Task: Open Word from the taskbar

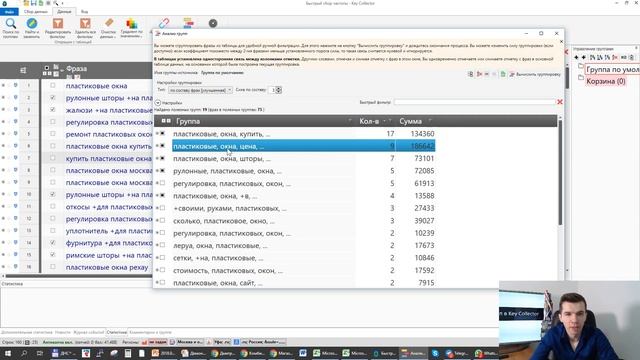Action: click(303, 353)
